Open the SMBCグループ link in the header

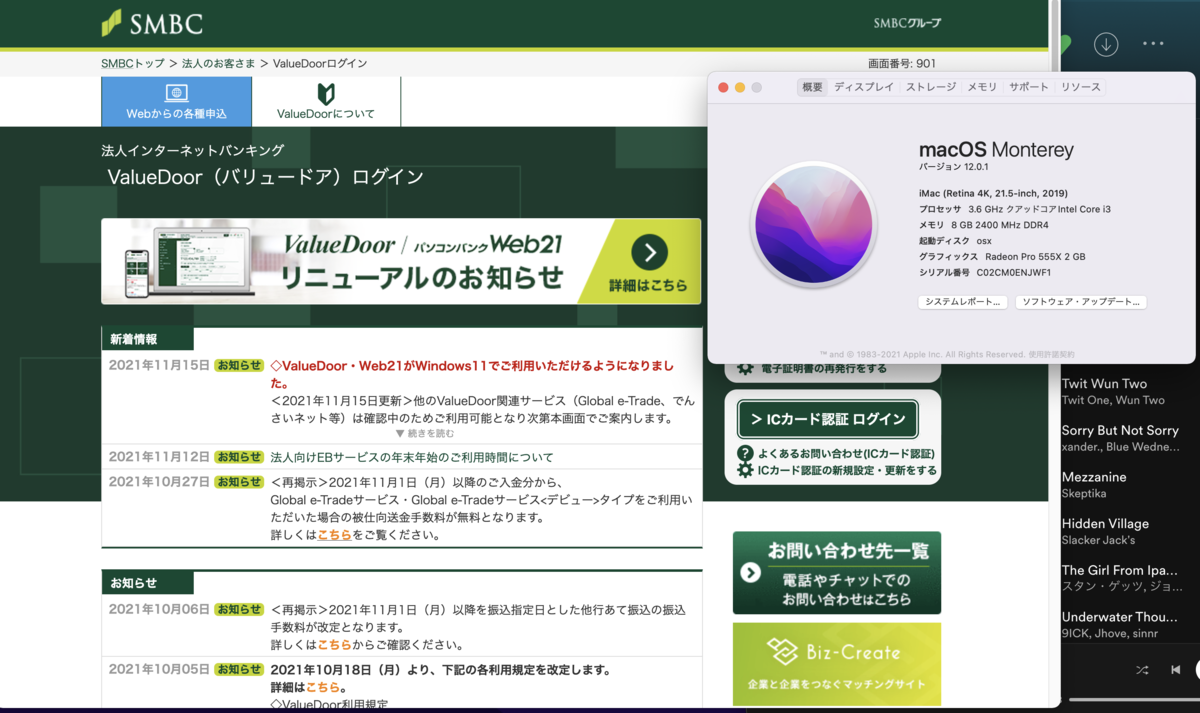point(907,23)
